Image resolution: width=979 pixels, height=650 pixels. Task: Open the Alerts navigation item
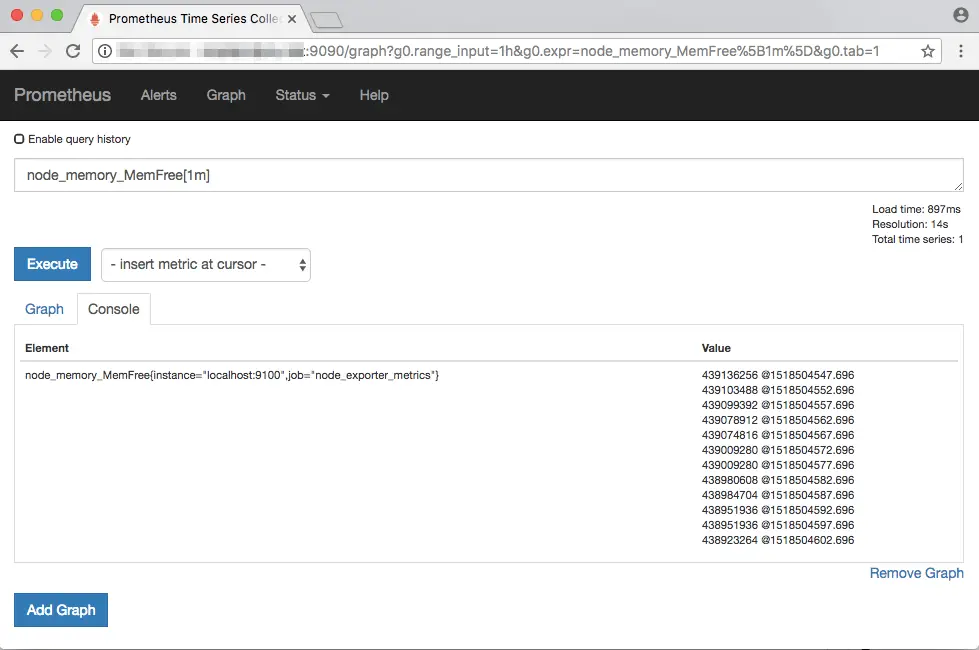pyautogui.click(x=159, y=95)
